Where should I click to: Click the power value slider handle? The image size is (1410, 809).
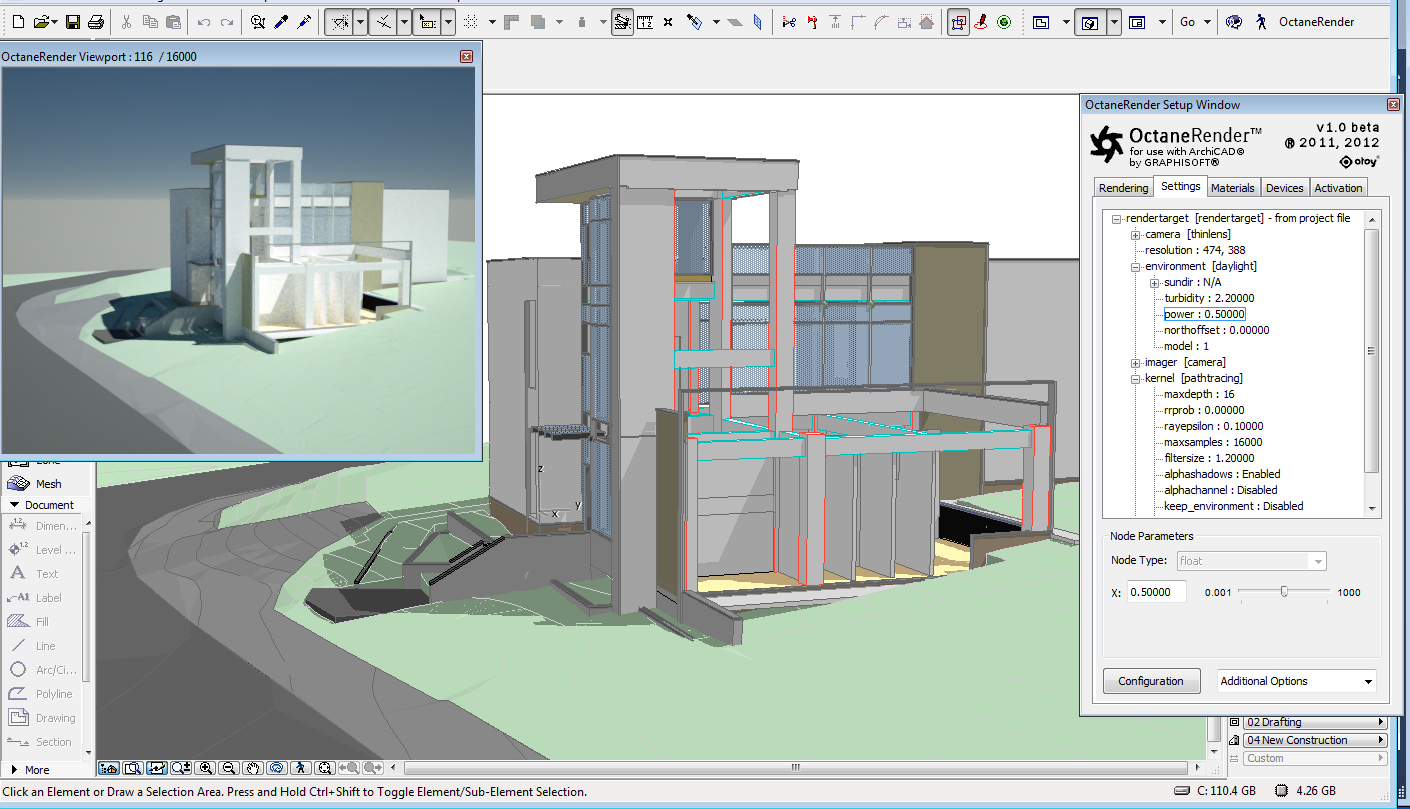pos(1284,592)
